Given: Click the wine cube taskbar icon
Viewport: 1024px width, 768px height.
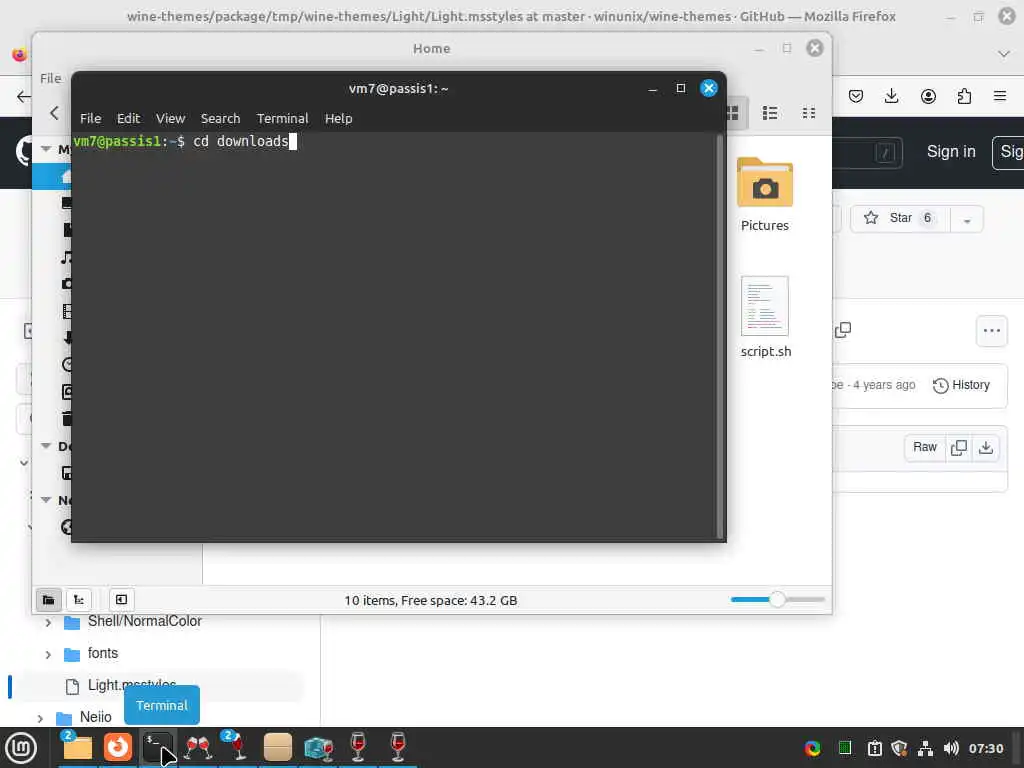Looking at the screenshot, I should click(318, 748).
